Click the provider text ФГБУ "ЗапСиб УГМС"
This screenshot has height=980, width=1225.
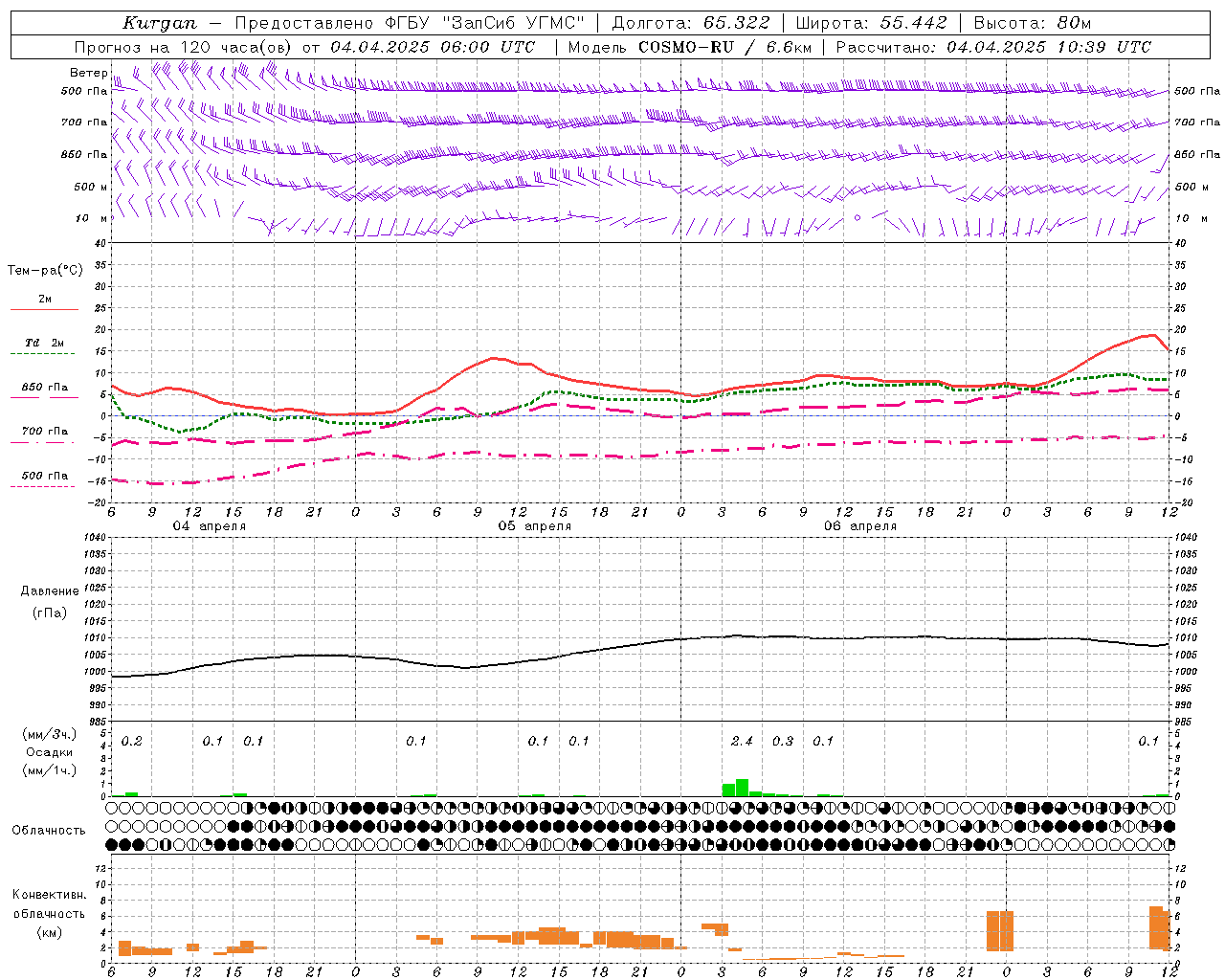pyautogui.click(x=486, y=23)
